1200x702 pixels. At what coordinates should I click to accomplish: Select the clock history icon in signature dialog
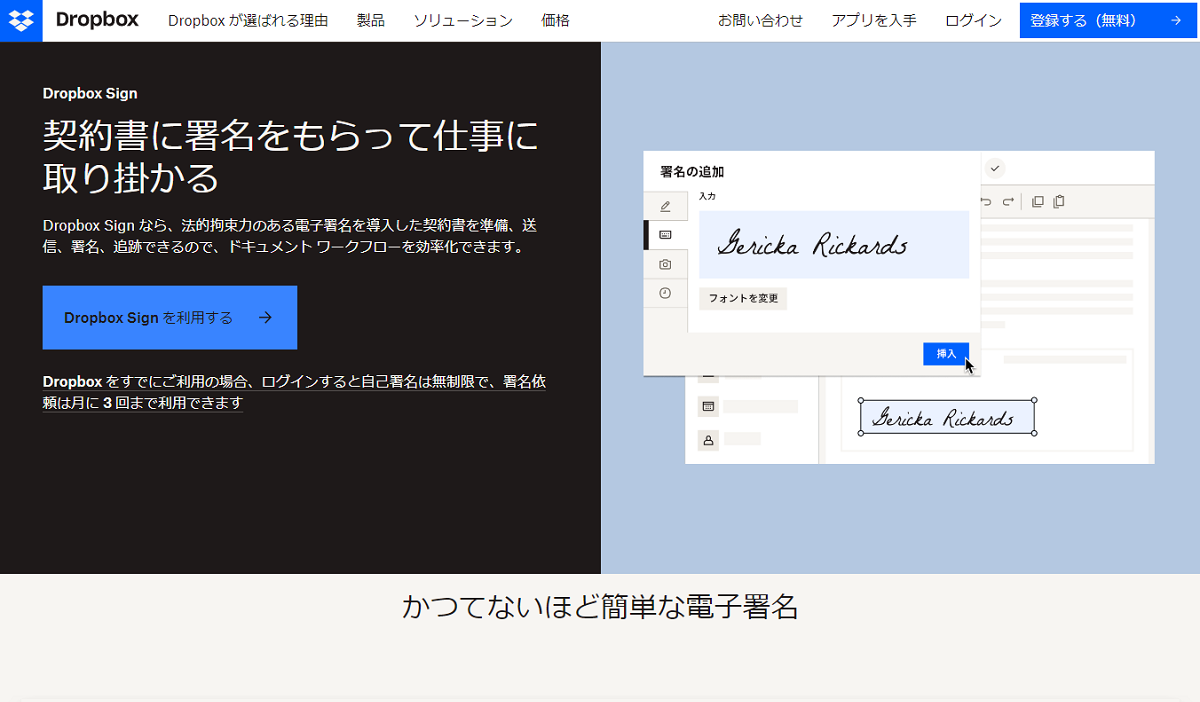[x=665, y=293]
